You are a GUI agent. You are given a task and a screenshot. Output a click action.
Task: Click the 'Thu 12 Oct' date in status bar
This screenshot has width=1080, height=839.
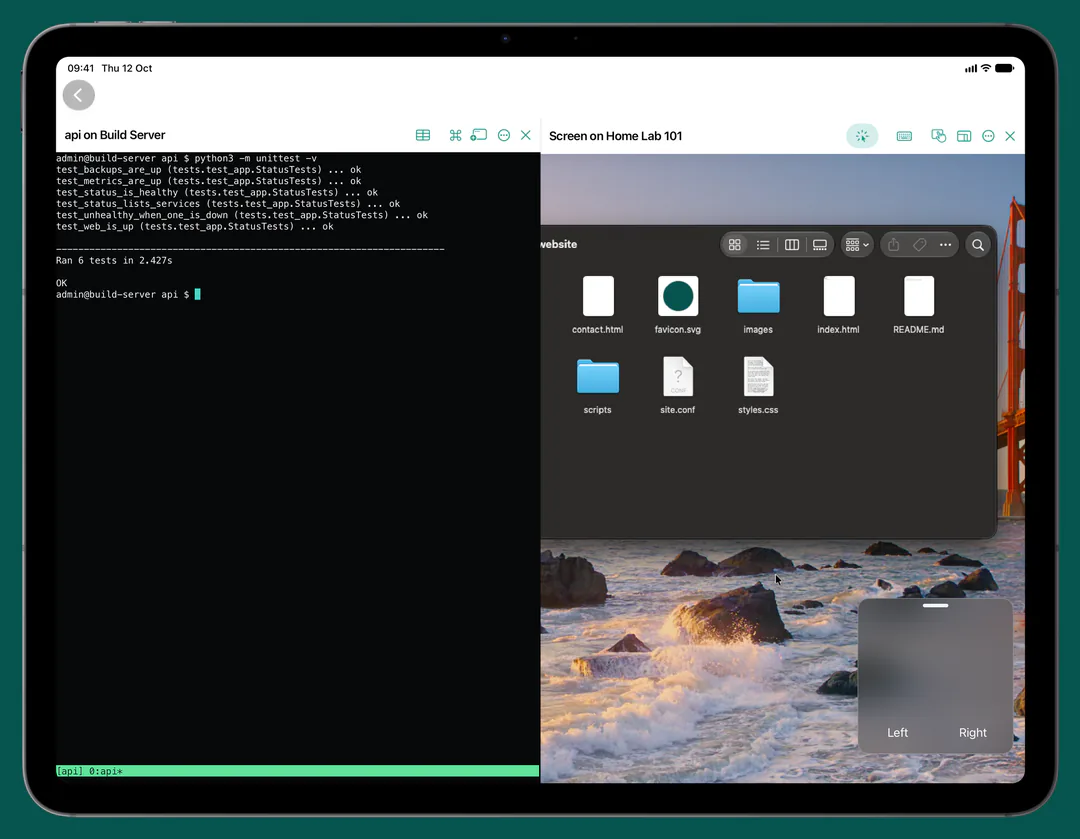pyautogui.click(x=127, y=68)
